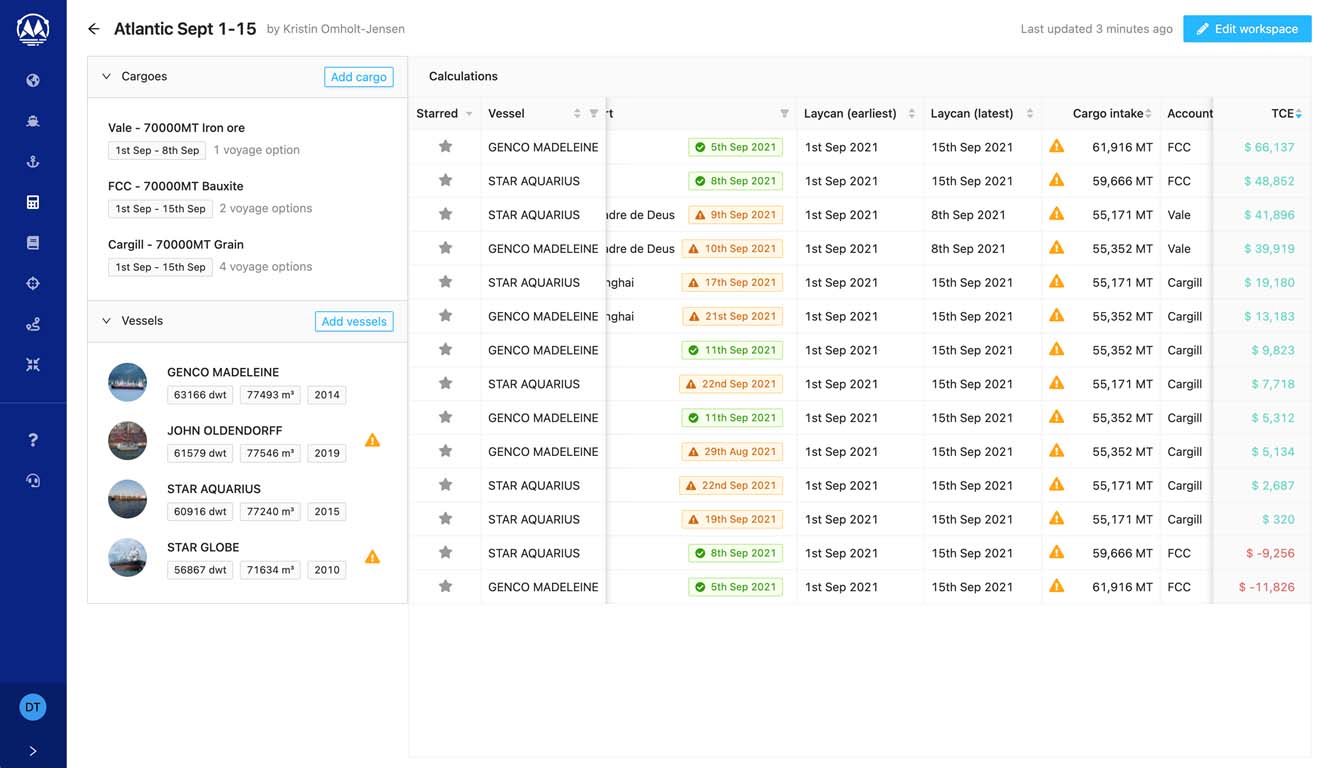
Task: Click the headset support icon
Action: pyautogui.click(x=33, y=481)
